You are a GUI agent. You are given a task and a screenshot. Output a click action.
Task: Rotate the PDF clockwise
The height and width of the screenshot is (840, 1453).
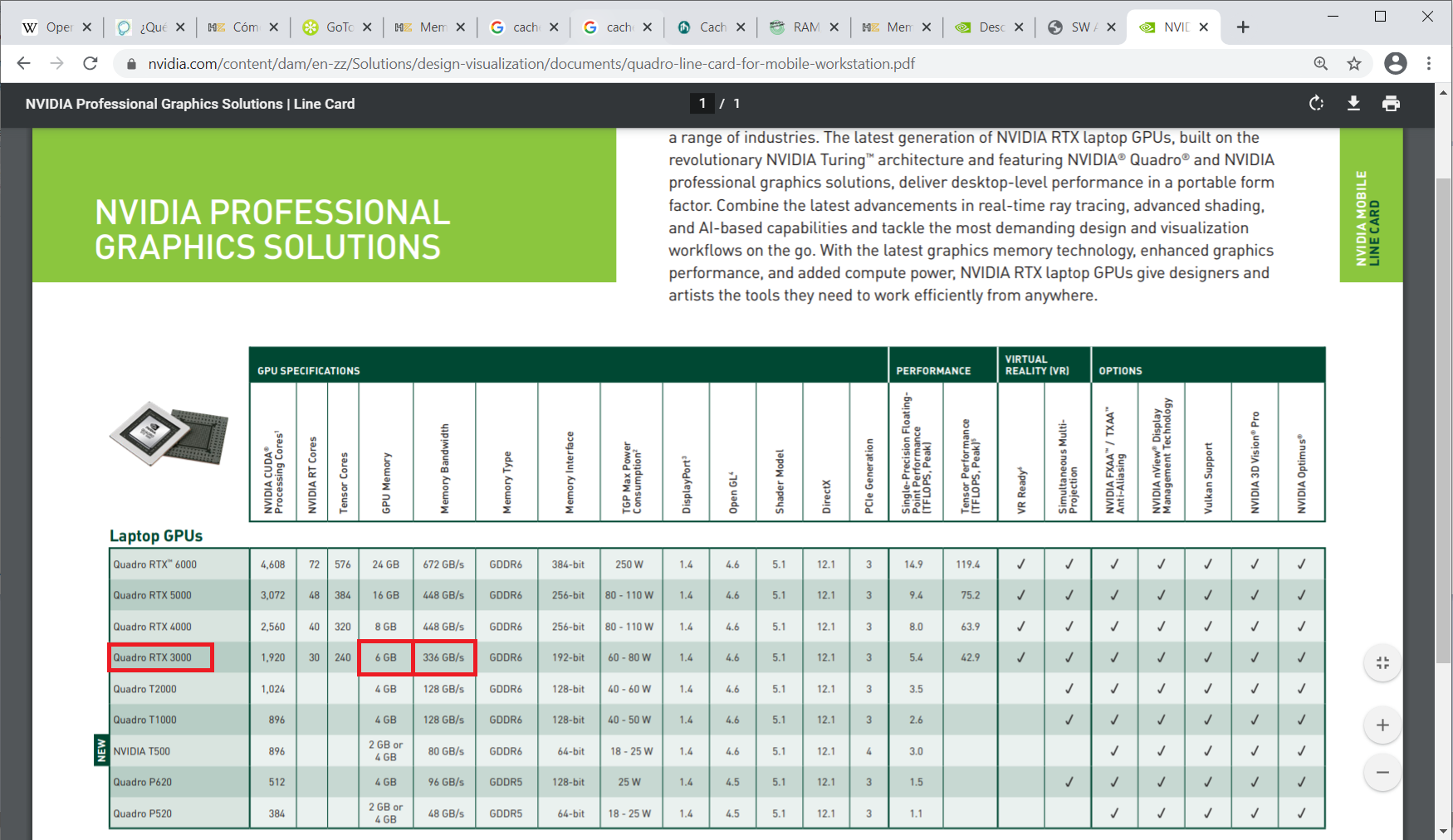1316,103
